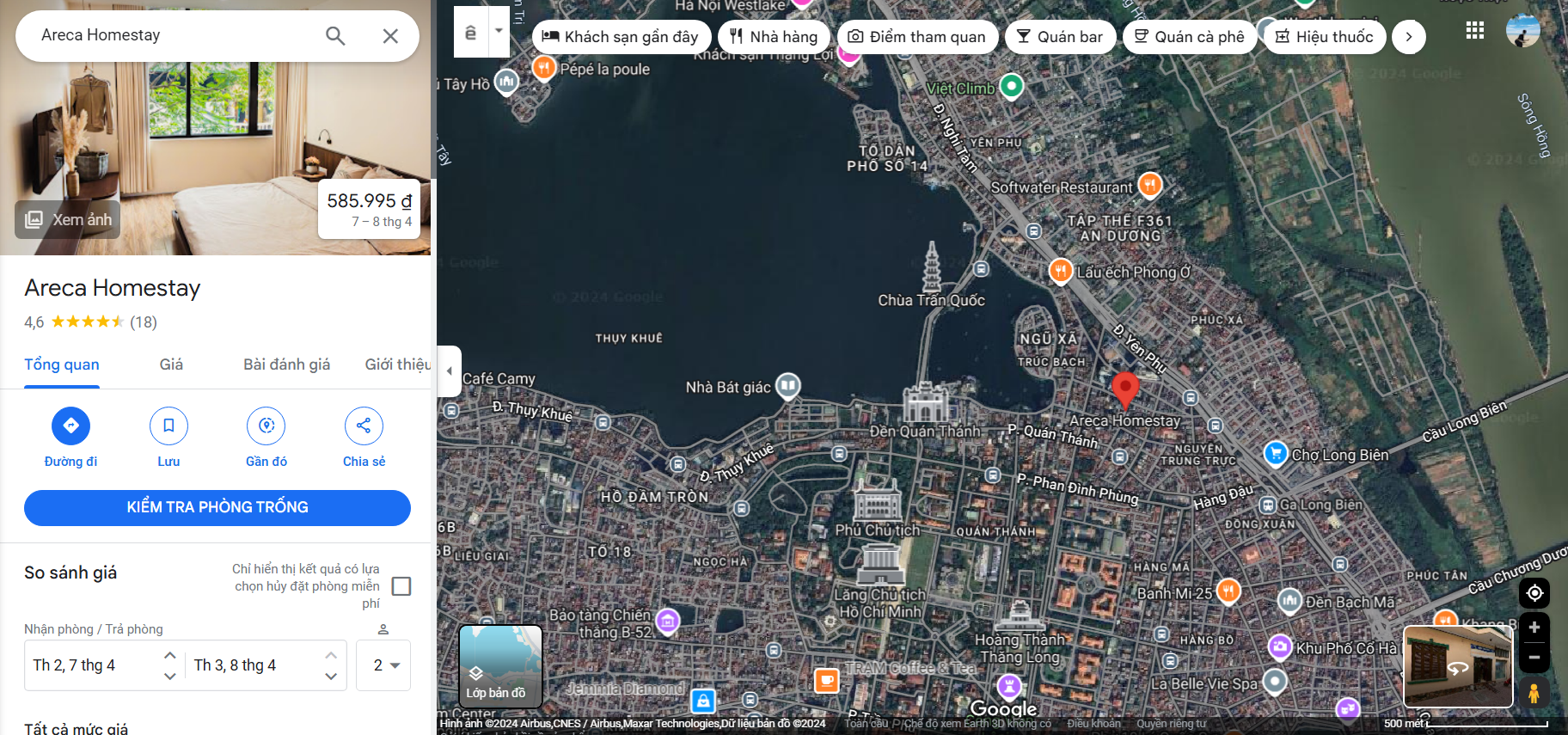Viewport: 1568px width, 735px height.
Task: Switch to the Giá tab
Action: click(x=171, y=364)
